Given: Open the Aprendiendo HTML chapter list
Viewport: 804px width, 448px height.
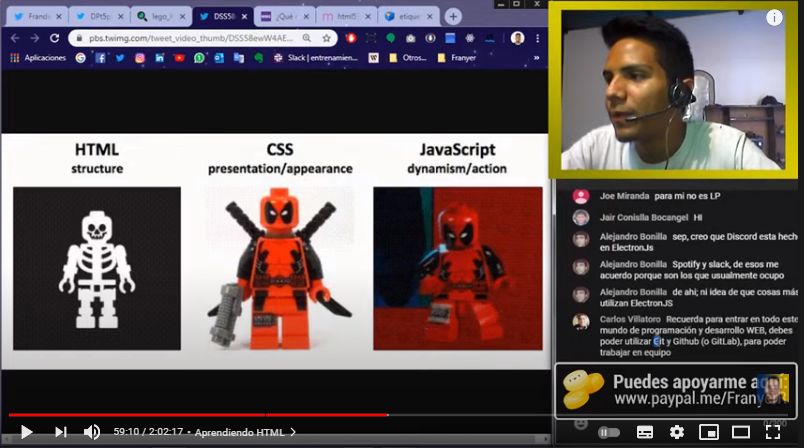Looking at the screenshot, I should [245, 432].
